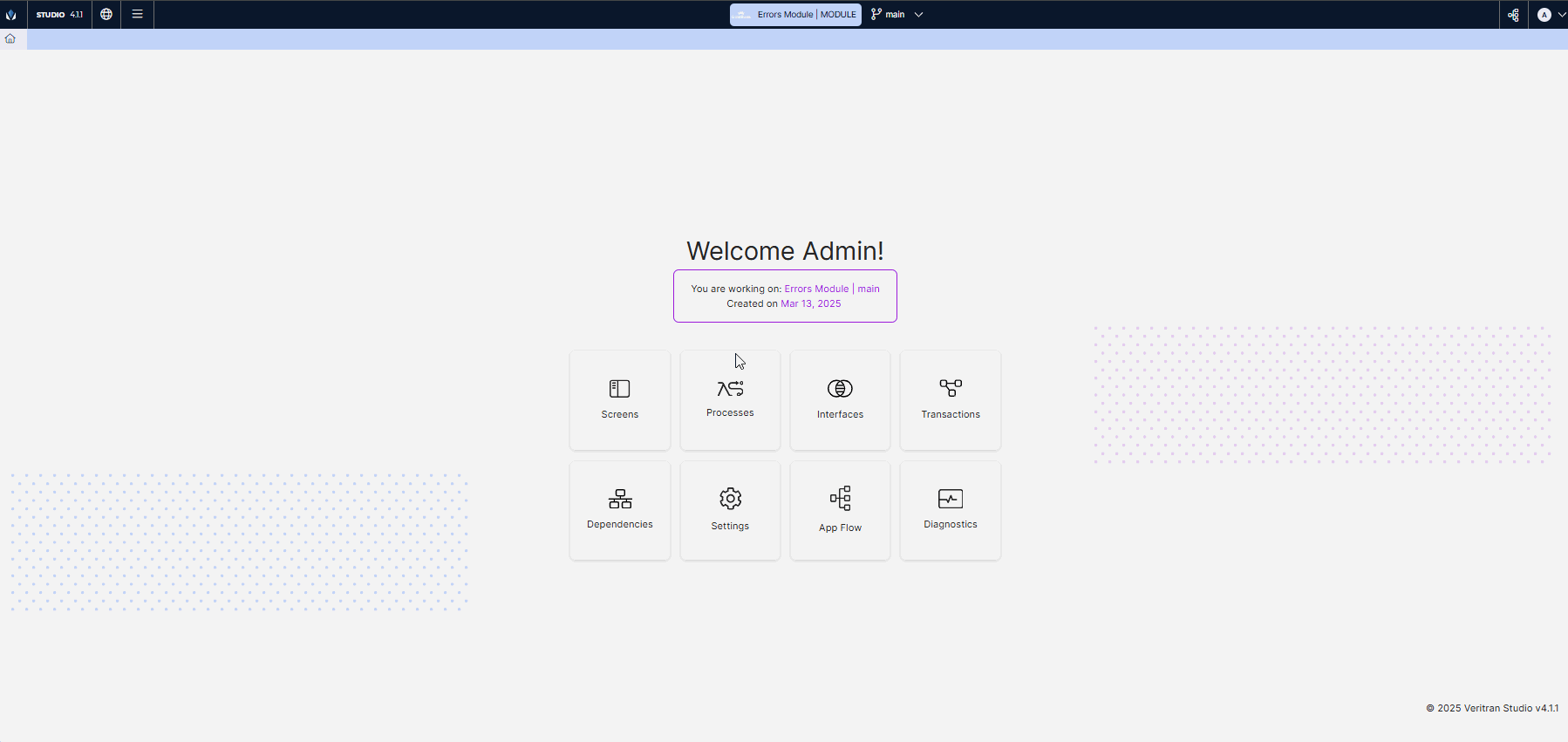Click the Veritran logo icon
This screenshot has width=1568, height=742.
coord(11,14)
